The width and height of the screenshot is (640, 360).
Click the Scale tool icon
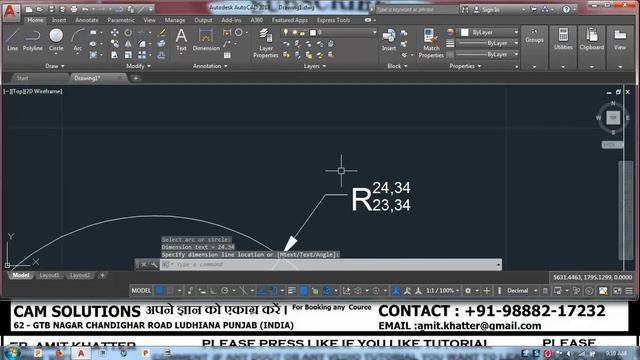pos(128,55)
